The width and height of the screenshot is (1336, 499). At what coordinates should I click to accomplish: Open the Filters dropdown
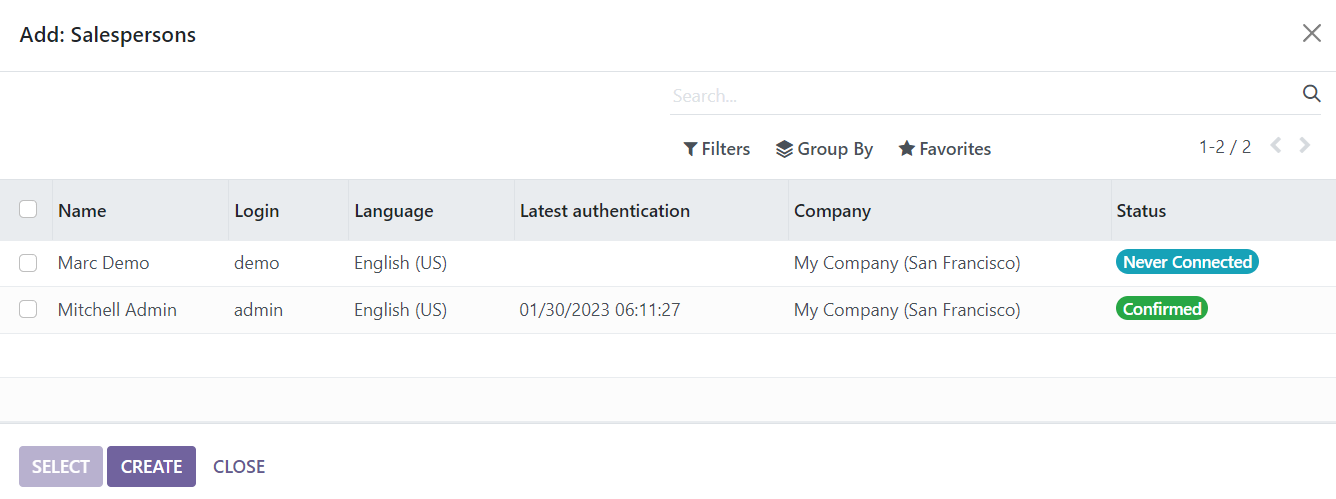click(x=716, y=149)
